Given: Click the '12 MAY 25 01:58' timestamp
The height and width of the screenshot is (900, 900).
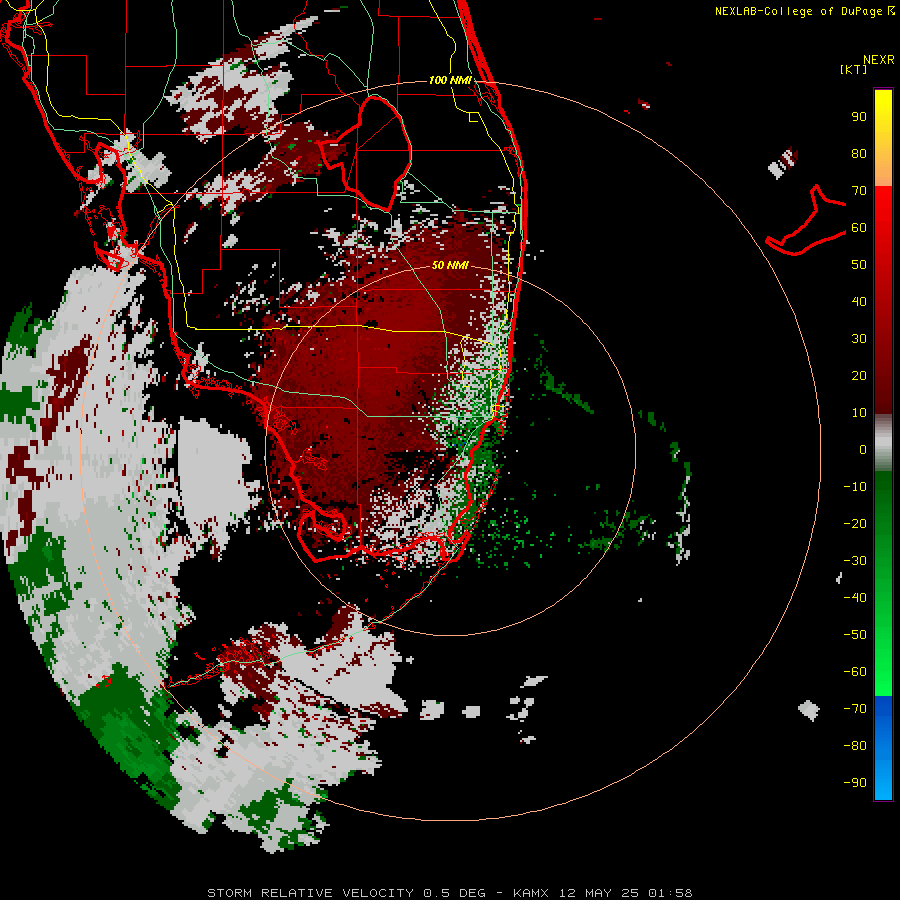Looking at the screenshot, I should tap(626, 893).
